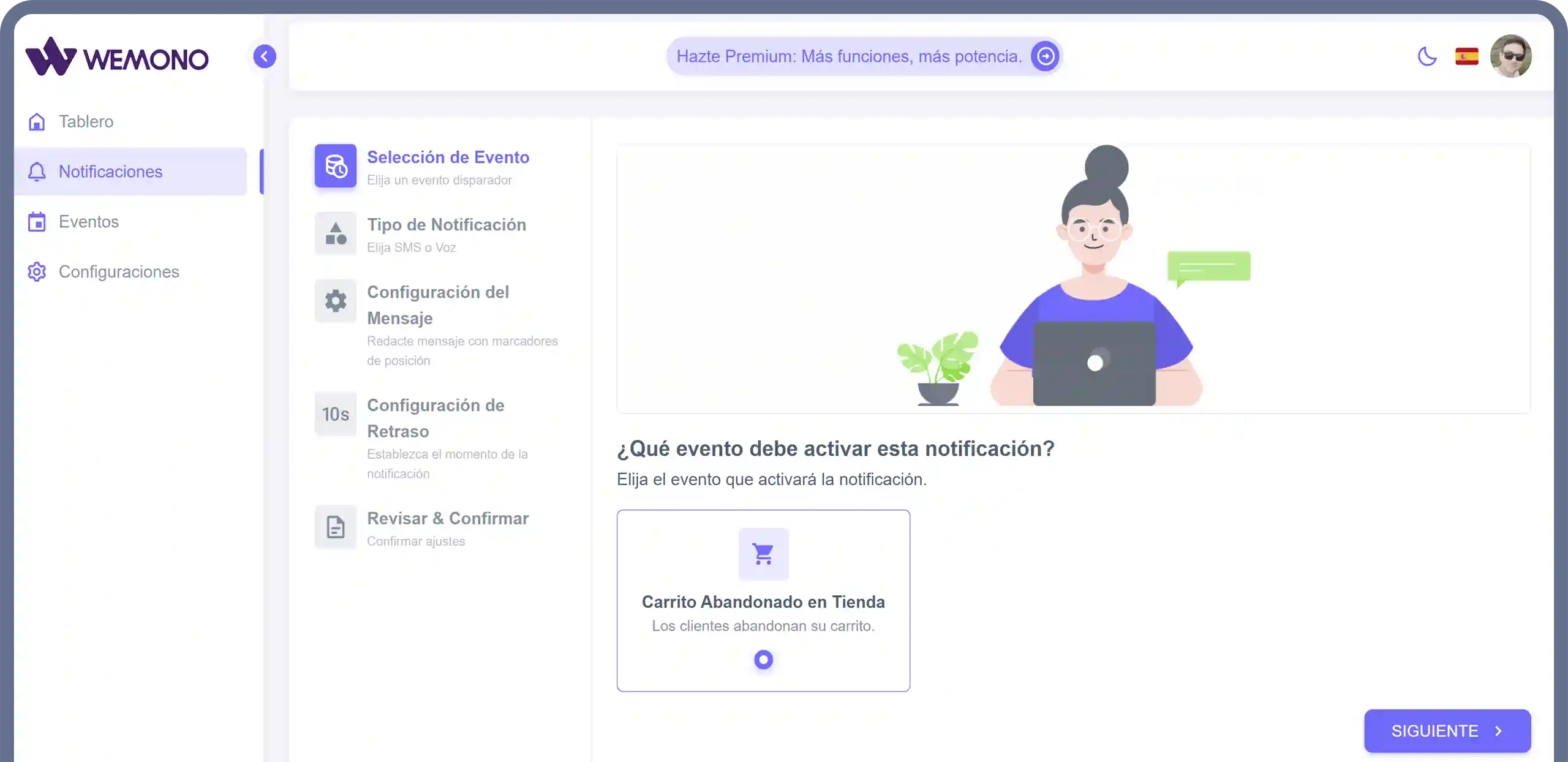Click the Selección de Evento step icon
The image size is (1568, 762).
point(335,166)
